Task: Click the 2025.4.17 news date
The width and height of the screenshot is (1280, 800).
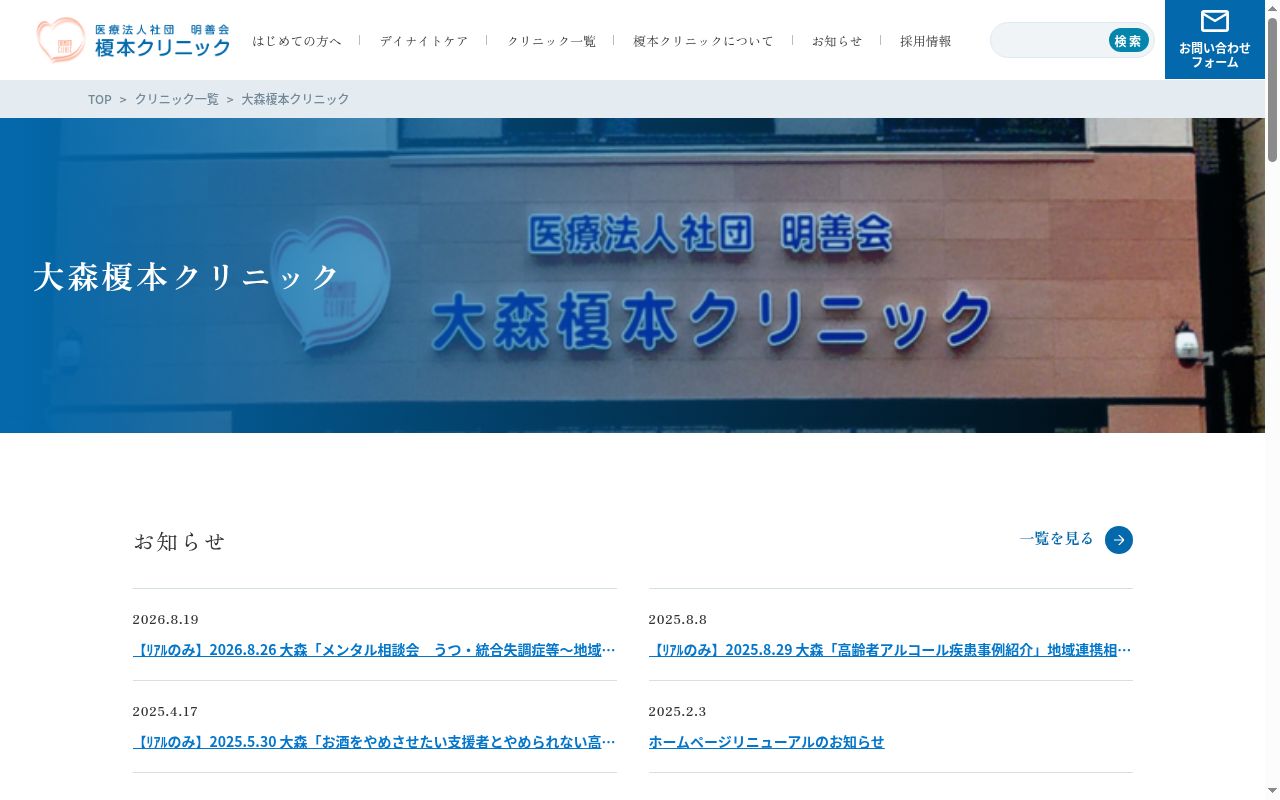Action: point(166,711)
